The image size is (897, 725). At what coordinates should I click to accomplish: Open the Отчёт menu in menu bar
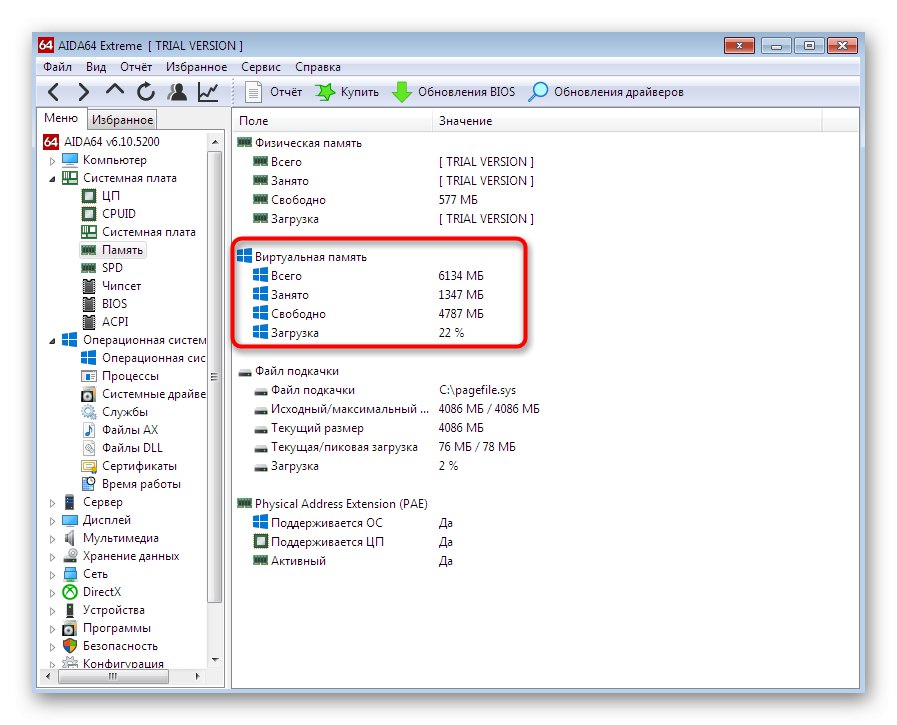pyautogui.click(x=136, y=67)
